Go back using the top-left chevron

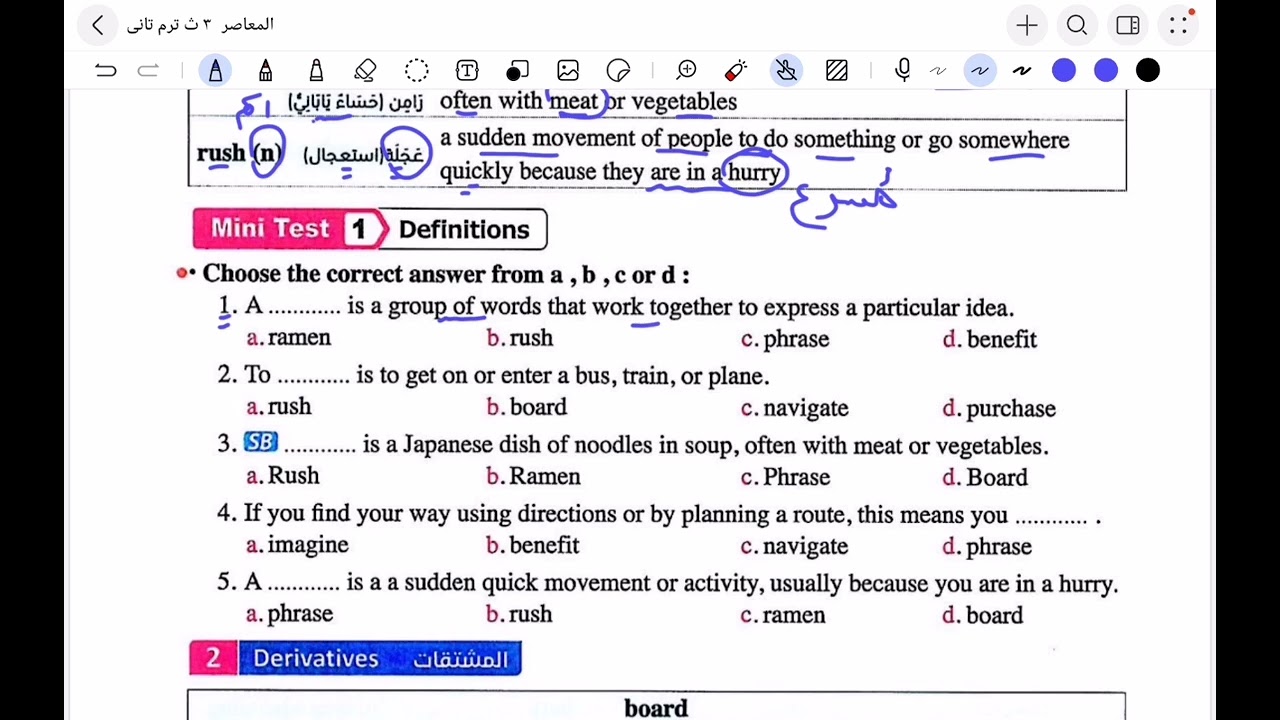pyautogui.click(x=97, y=25)
